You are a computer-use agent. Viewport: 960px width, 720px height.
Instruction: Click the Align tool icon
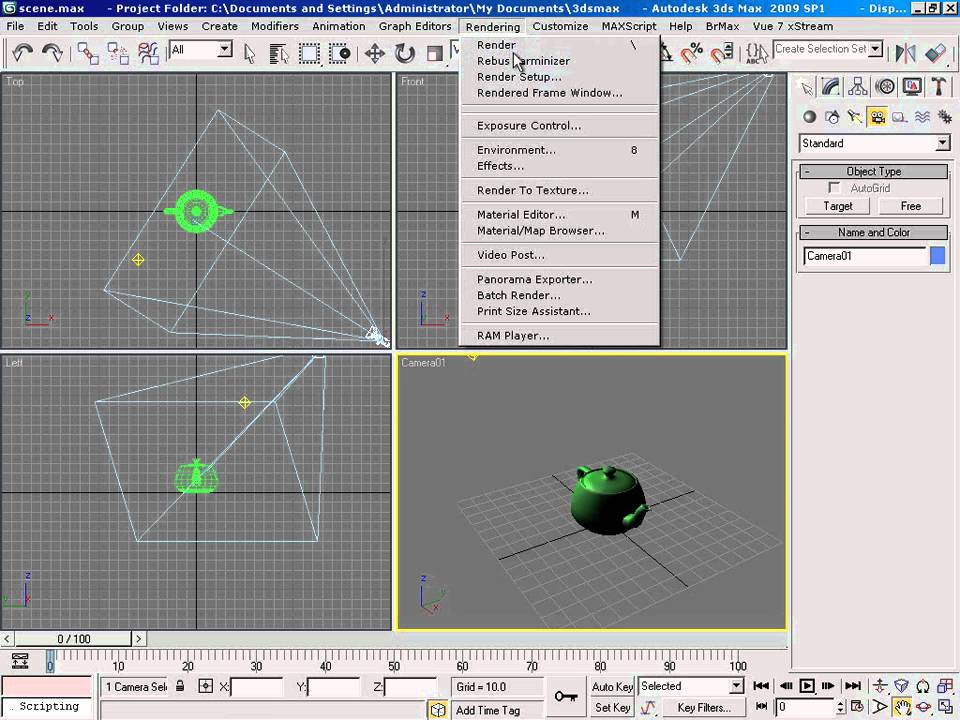[x=936, y=53]
